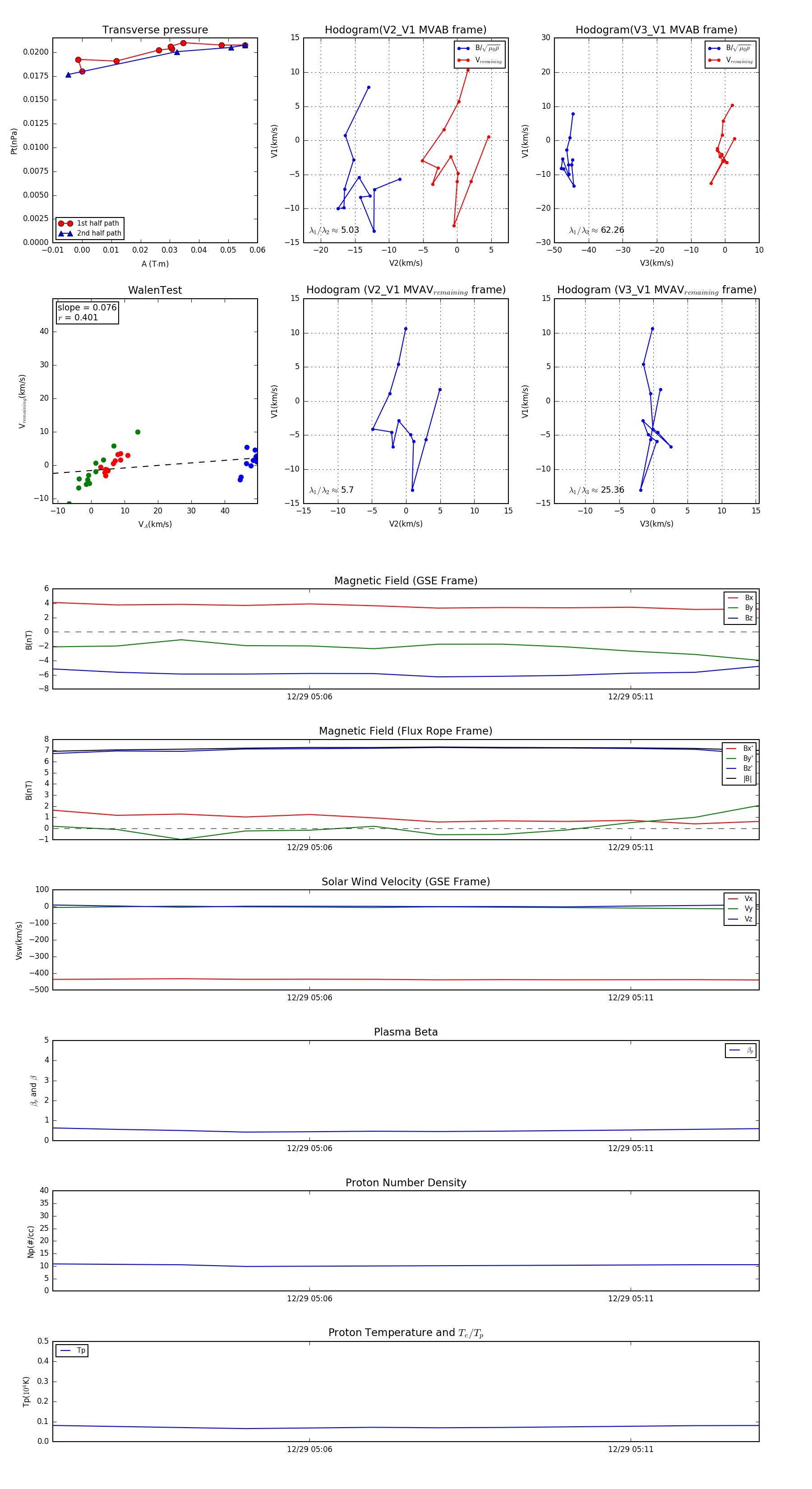Click 'V2(km/s)' label under V2_V1 MVAB hodogram
The image size is (812, 1489).
tap(406, 263)
